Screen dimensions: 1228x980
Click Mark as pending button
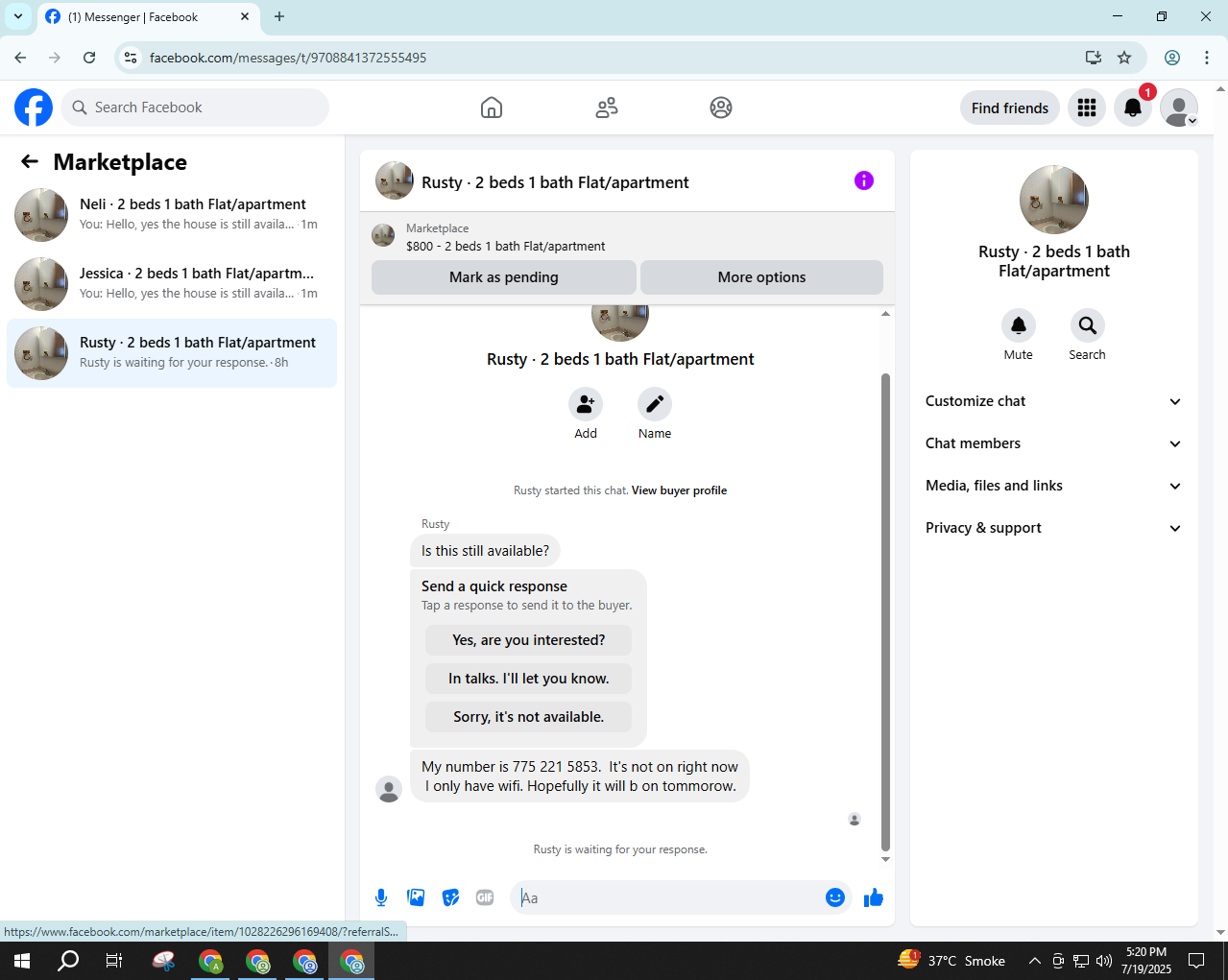coord(504,277)
